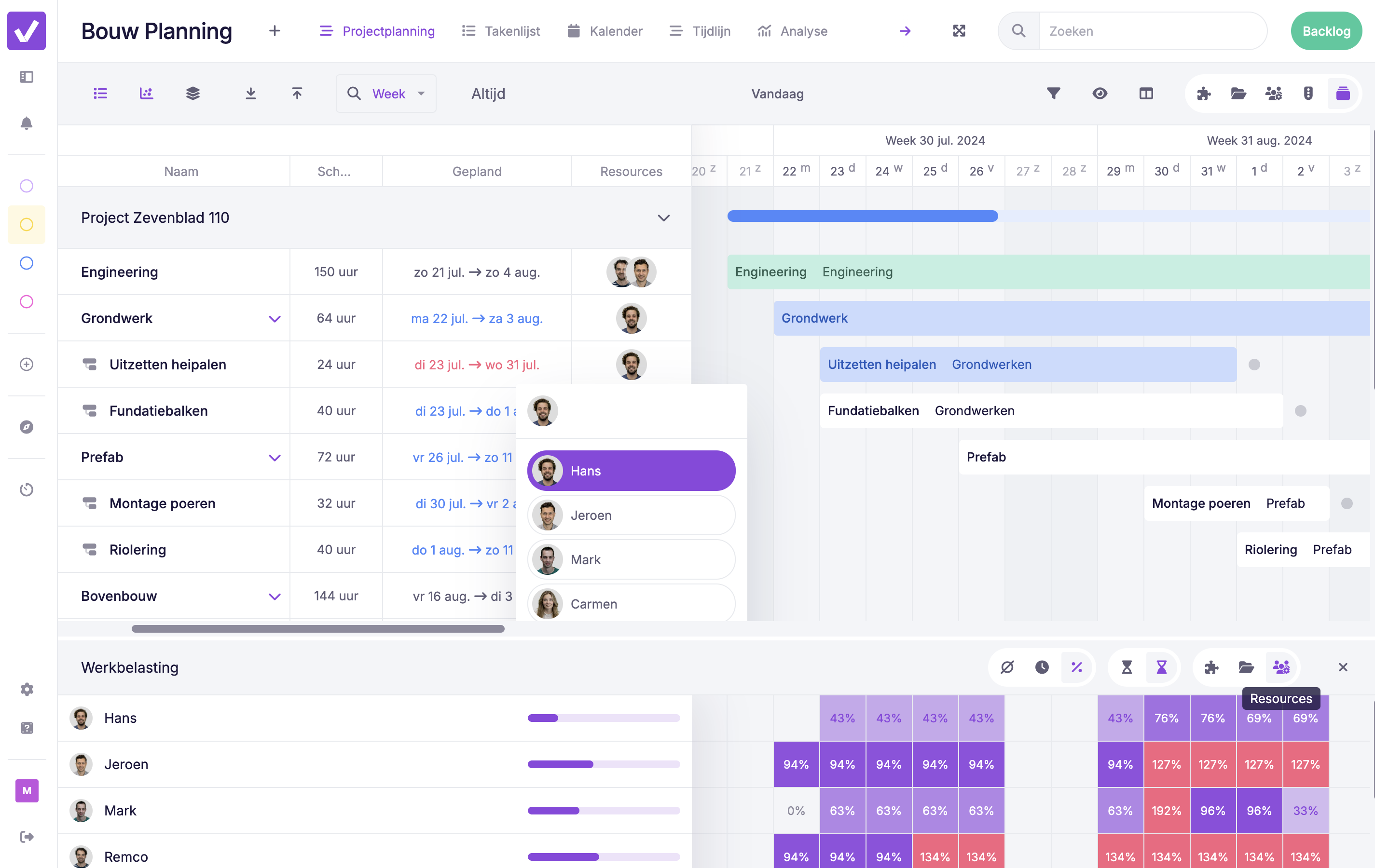Image resolution: width=1375 pixels, height=868 pixels.
Task: Switch to Analyse tab
Action: pyautogui.click(x=792, y=31)
